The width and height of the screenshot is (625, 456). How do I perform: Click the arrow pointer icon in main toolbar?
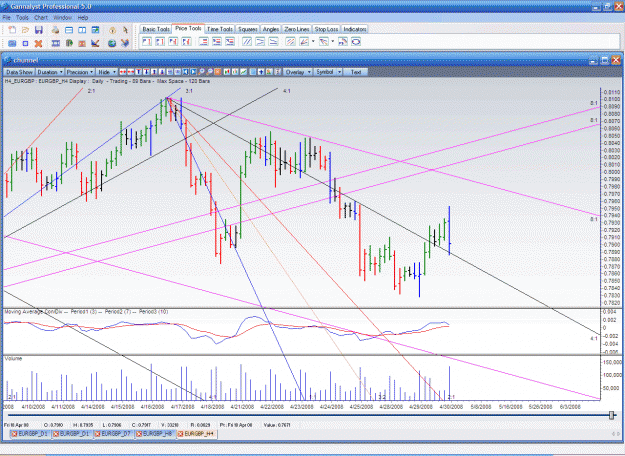(125, 30)
